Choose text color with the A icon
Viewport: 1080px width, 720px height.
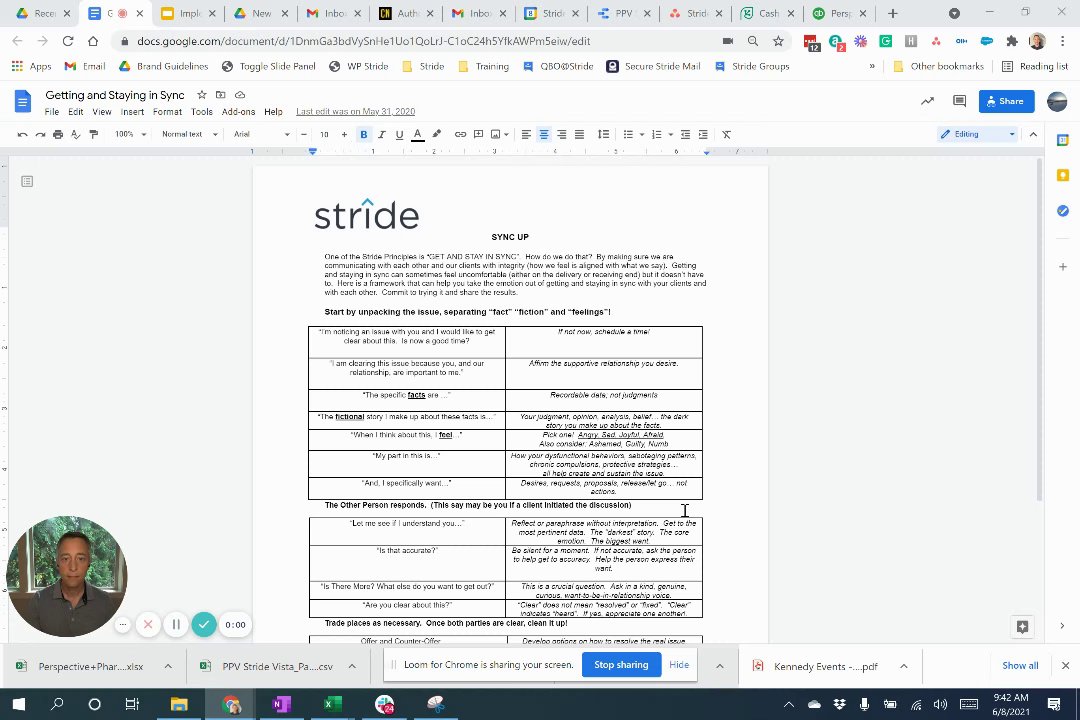tap(417, 134)
